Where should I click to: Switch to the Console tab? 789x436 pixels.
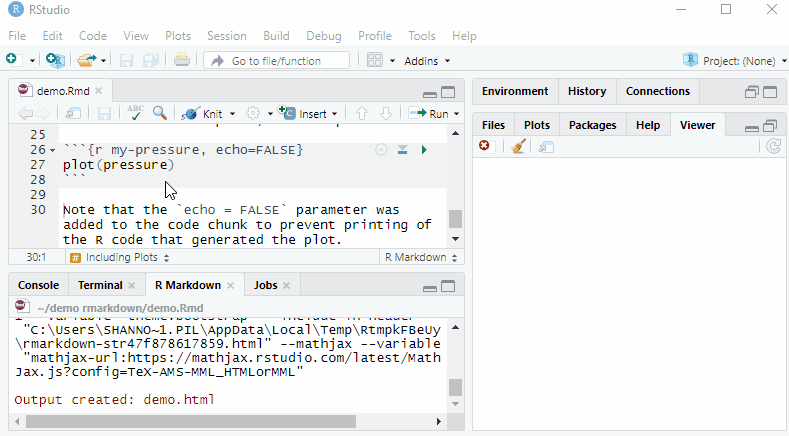[x=38, y=285]
